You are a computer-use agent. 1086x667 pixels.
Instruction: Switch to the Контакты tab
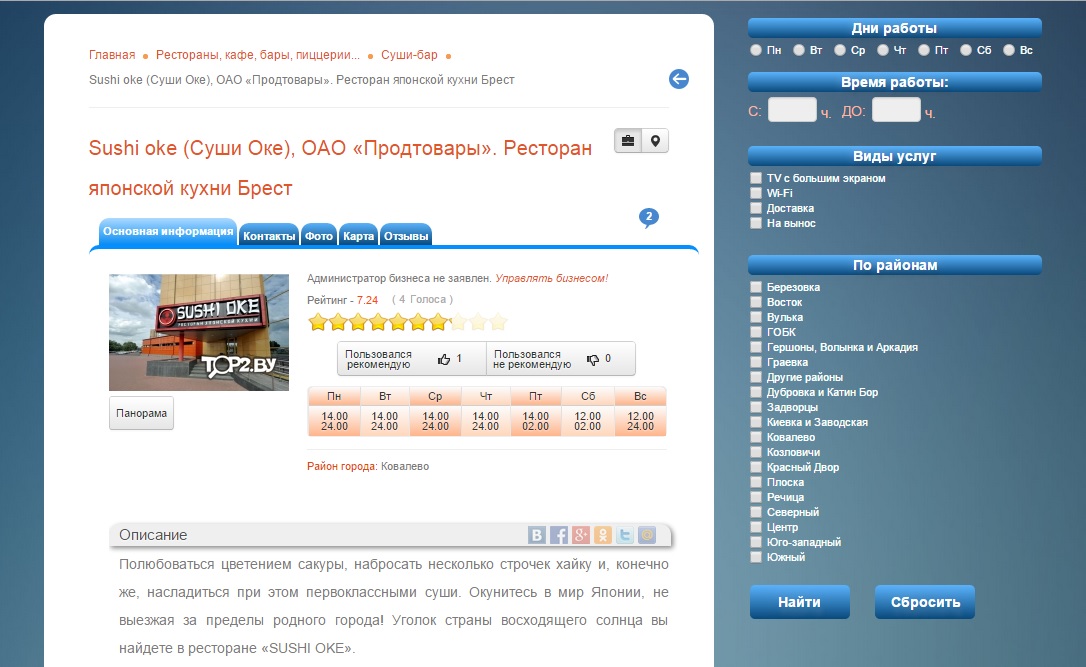pyautogui.click(x=269, y=235)
